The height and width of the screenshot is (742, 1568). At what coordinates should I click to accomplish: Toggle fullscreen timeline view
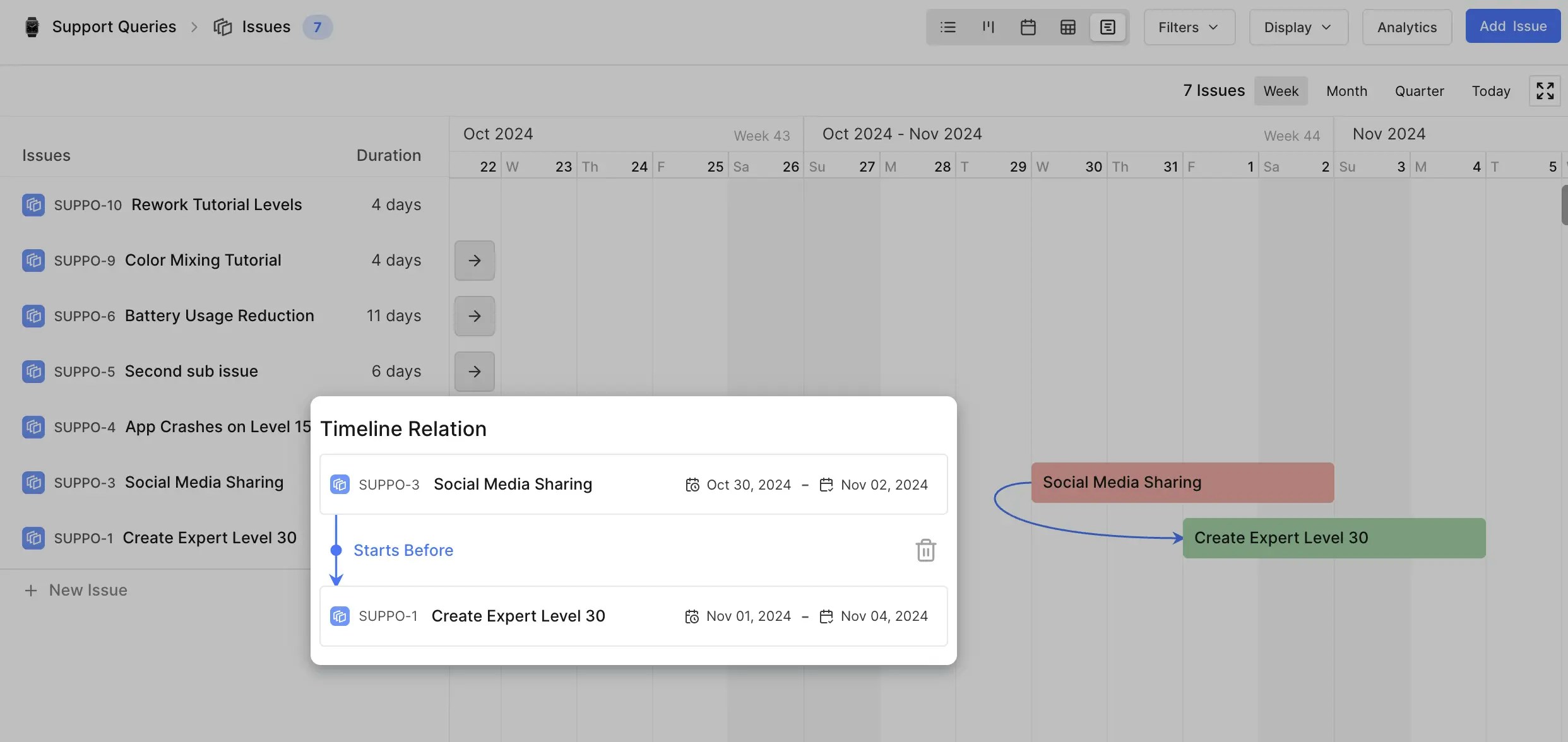coord(1545,91)
